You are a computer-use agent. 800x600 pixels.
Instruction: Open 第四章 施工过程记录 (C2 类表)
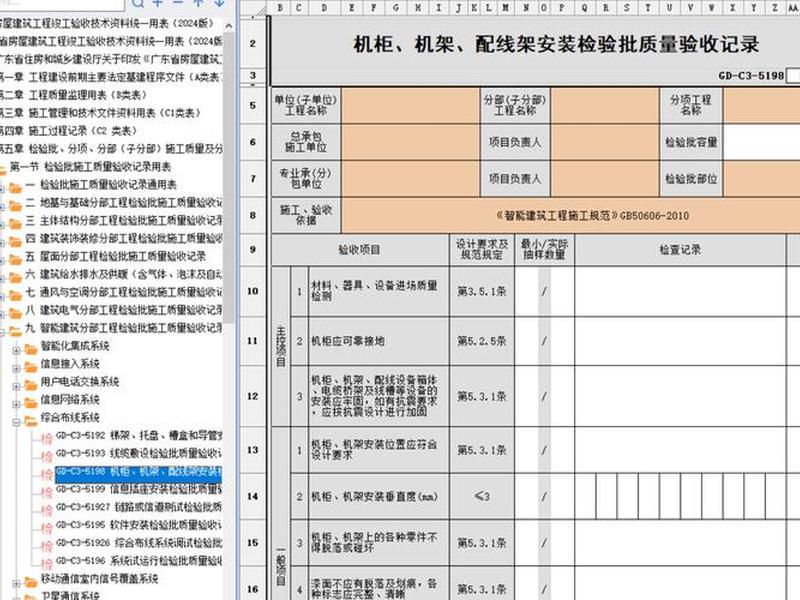pos(68,131)
